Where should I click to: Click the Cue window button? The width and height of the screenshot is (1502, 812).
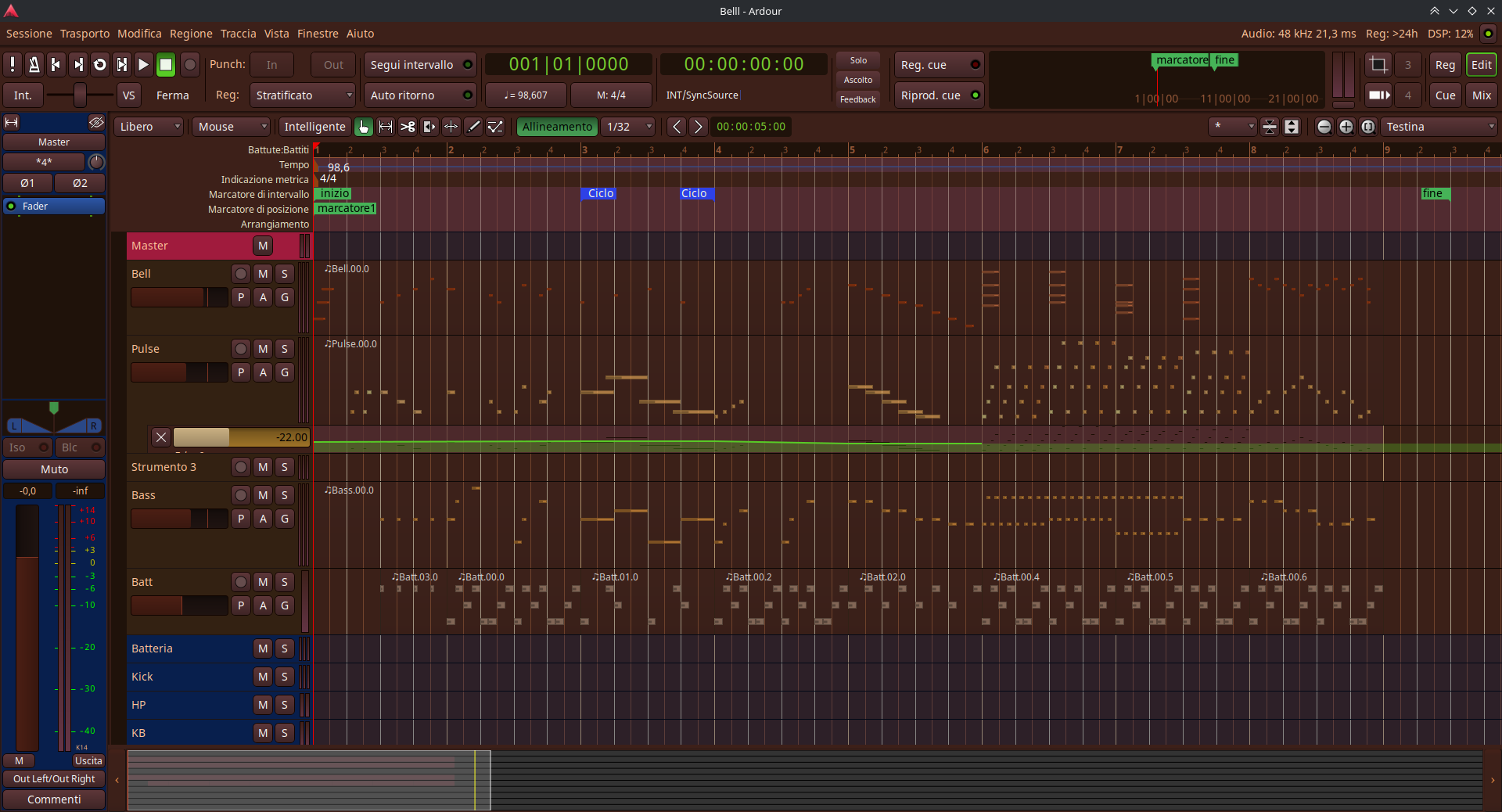tap(1445, 95)
